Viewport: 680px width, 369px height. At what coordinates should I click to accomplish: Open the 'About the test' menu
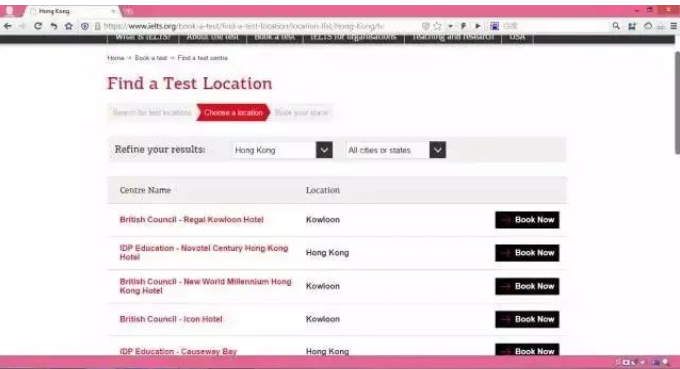pyautogui.click(x=212, y=37)
